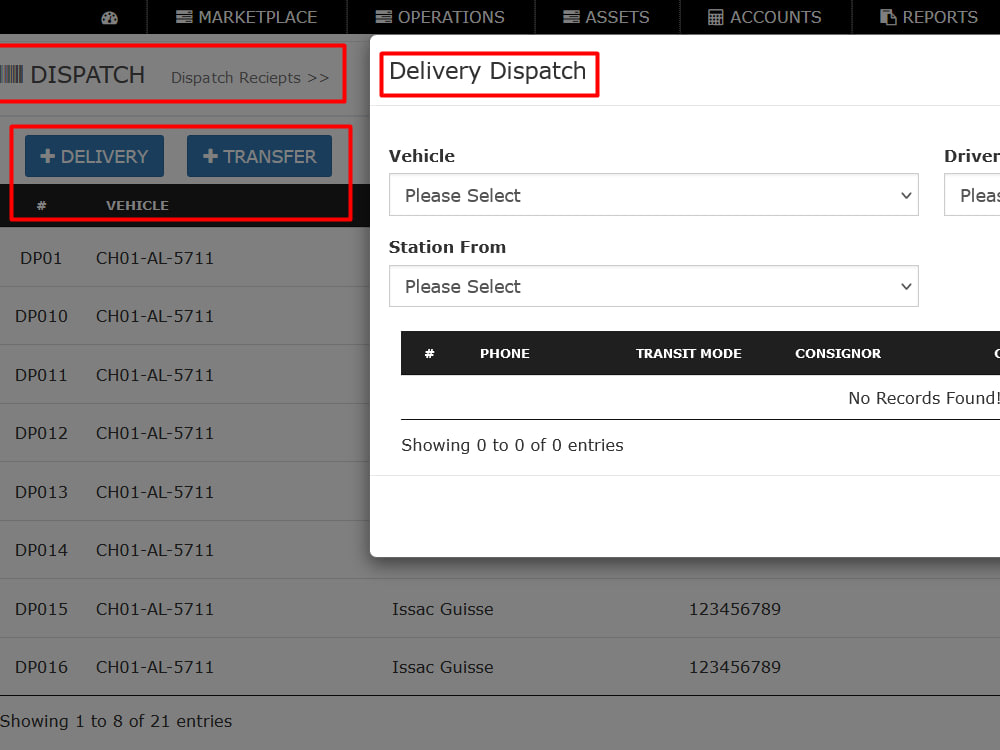
Task: Select the DP010 row cell
Action: tap(41, 316)
